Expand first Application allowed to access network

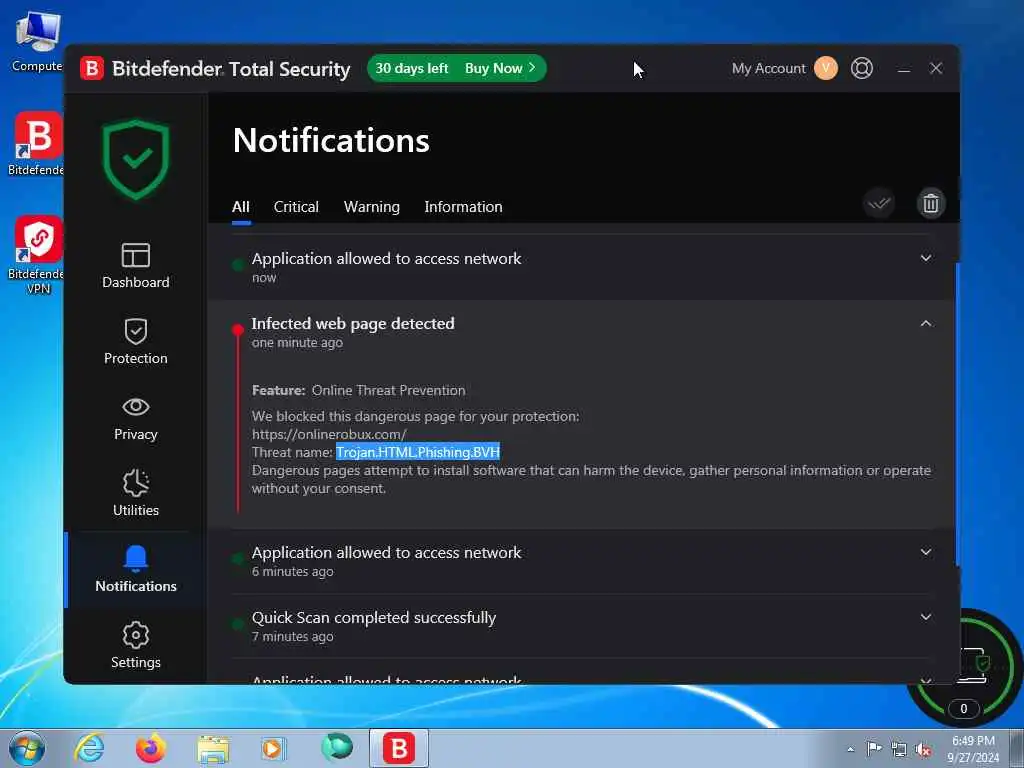click(925, 258)
